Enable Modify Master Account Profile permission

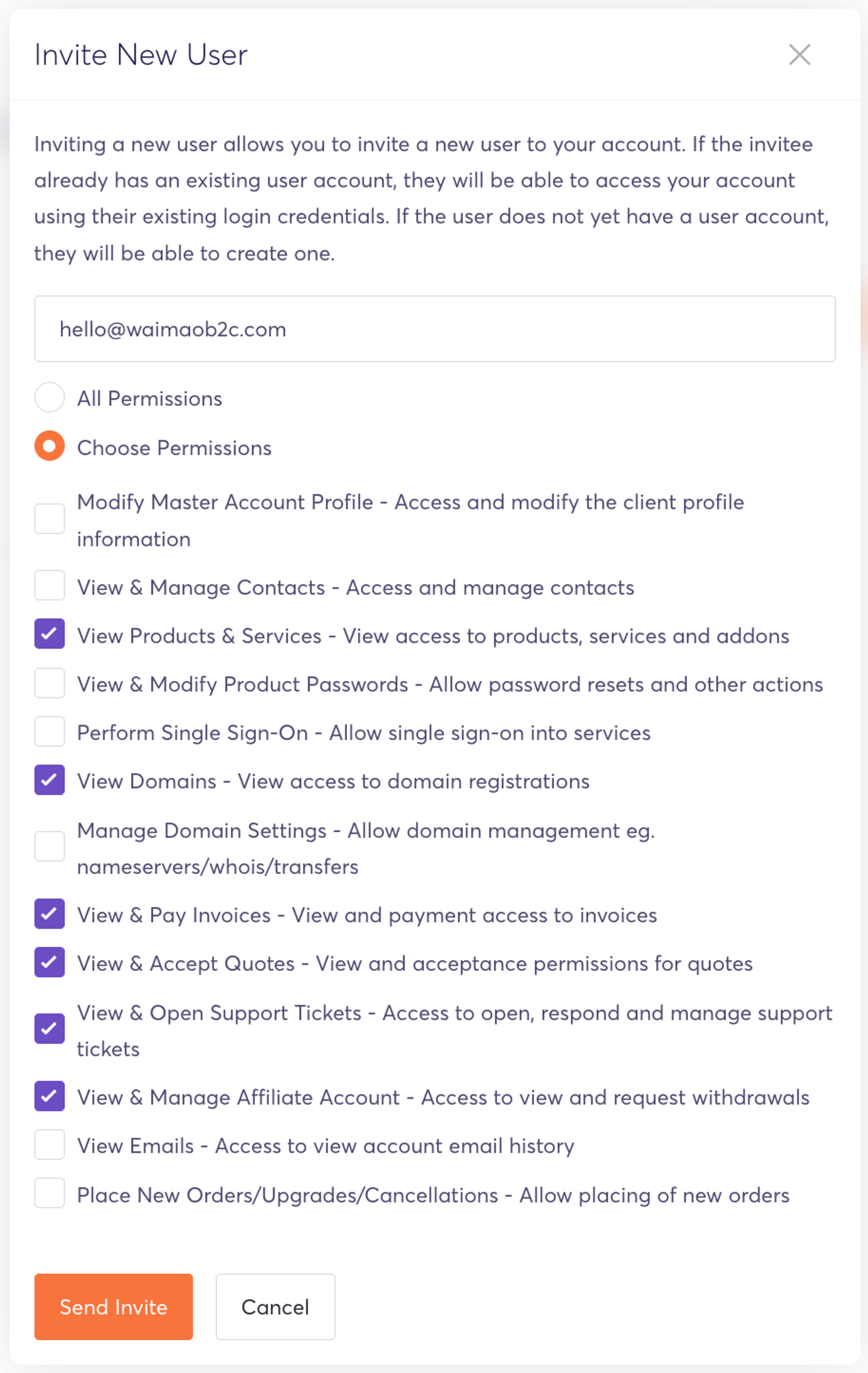click(x=50, y=519)
